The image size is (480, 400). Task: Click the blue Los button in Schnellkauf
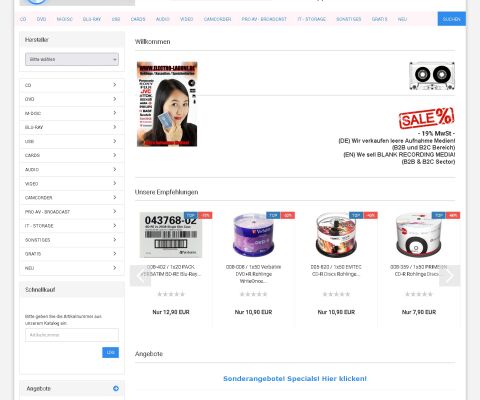tap(110, 352)
